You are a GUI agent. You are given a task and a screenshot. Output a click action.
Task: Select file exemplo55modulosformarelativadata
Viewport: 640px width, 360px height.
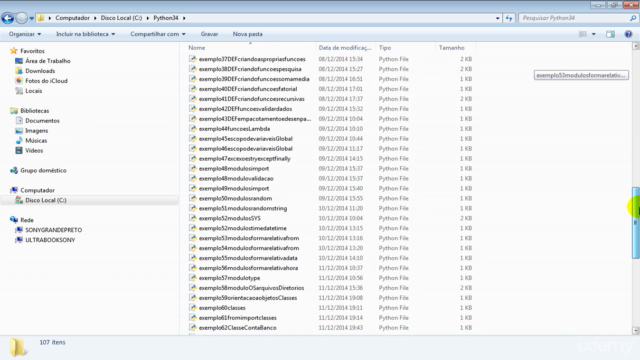click(248, 258)
